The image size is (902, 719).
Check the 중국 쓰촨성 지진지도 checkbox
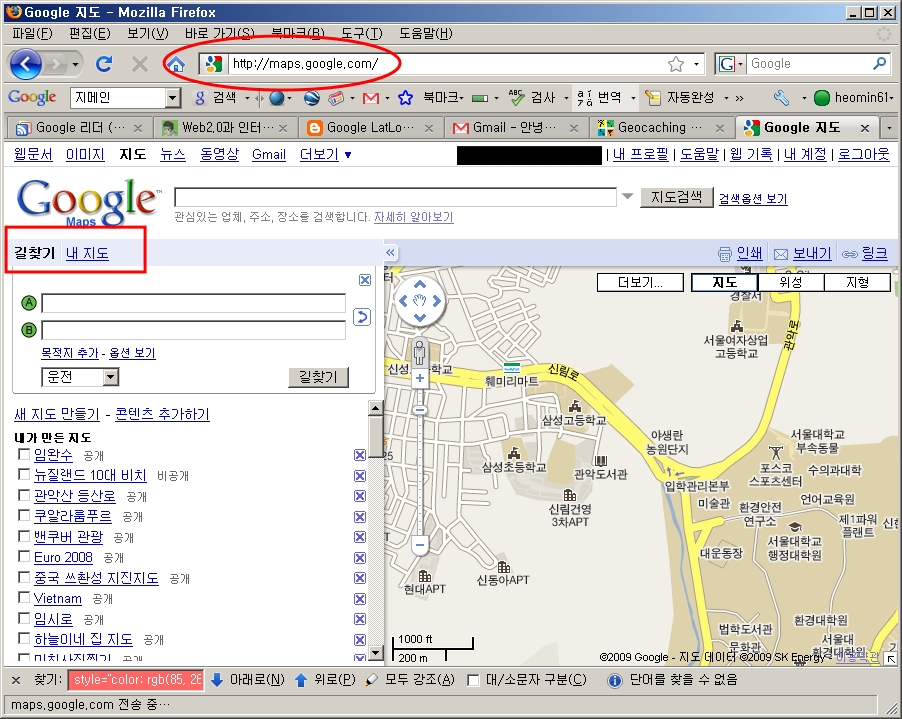click(x=24, y=577)
